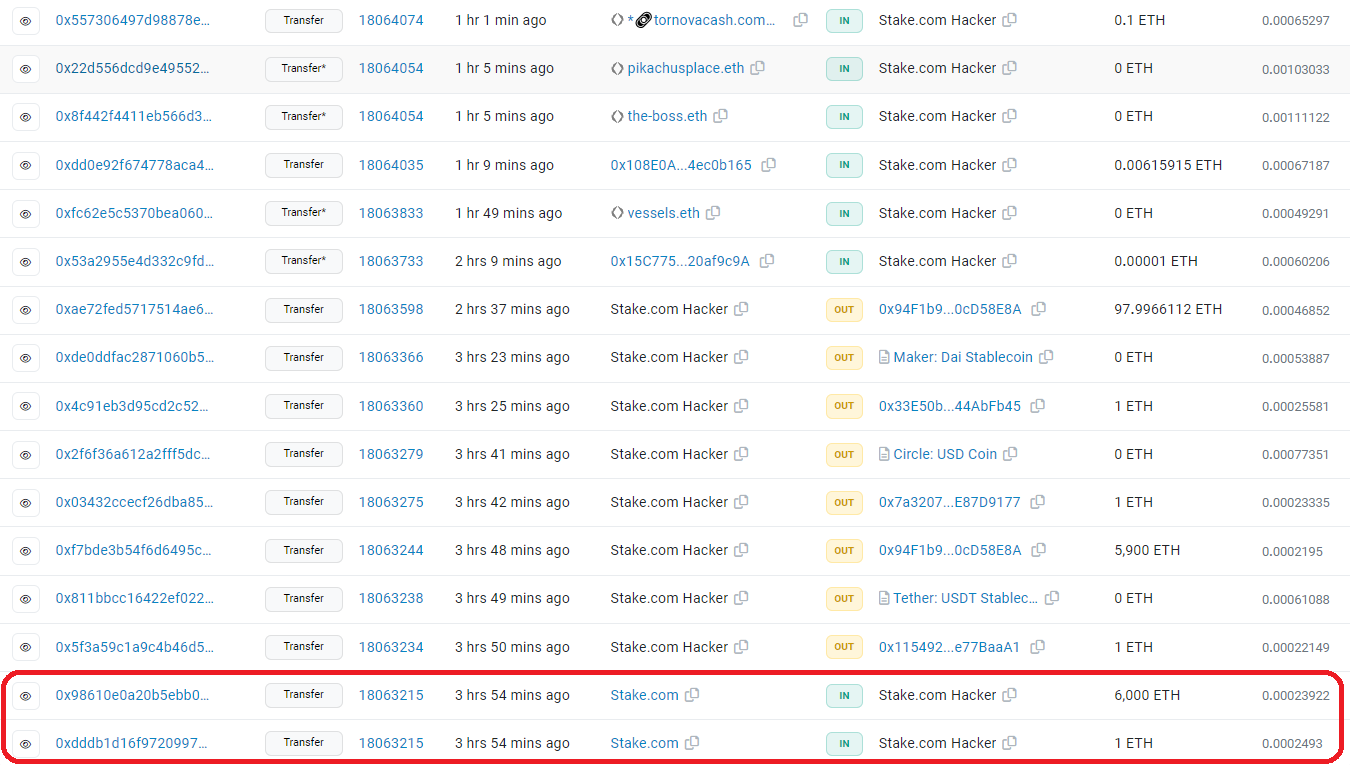Image resolution: width=1350 pixels, height=765 pixels.
Task: Copy pikachusplace.eth address
Action: [x=758, y=68]
